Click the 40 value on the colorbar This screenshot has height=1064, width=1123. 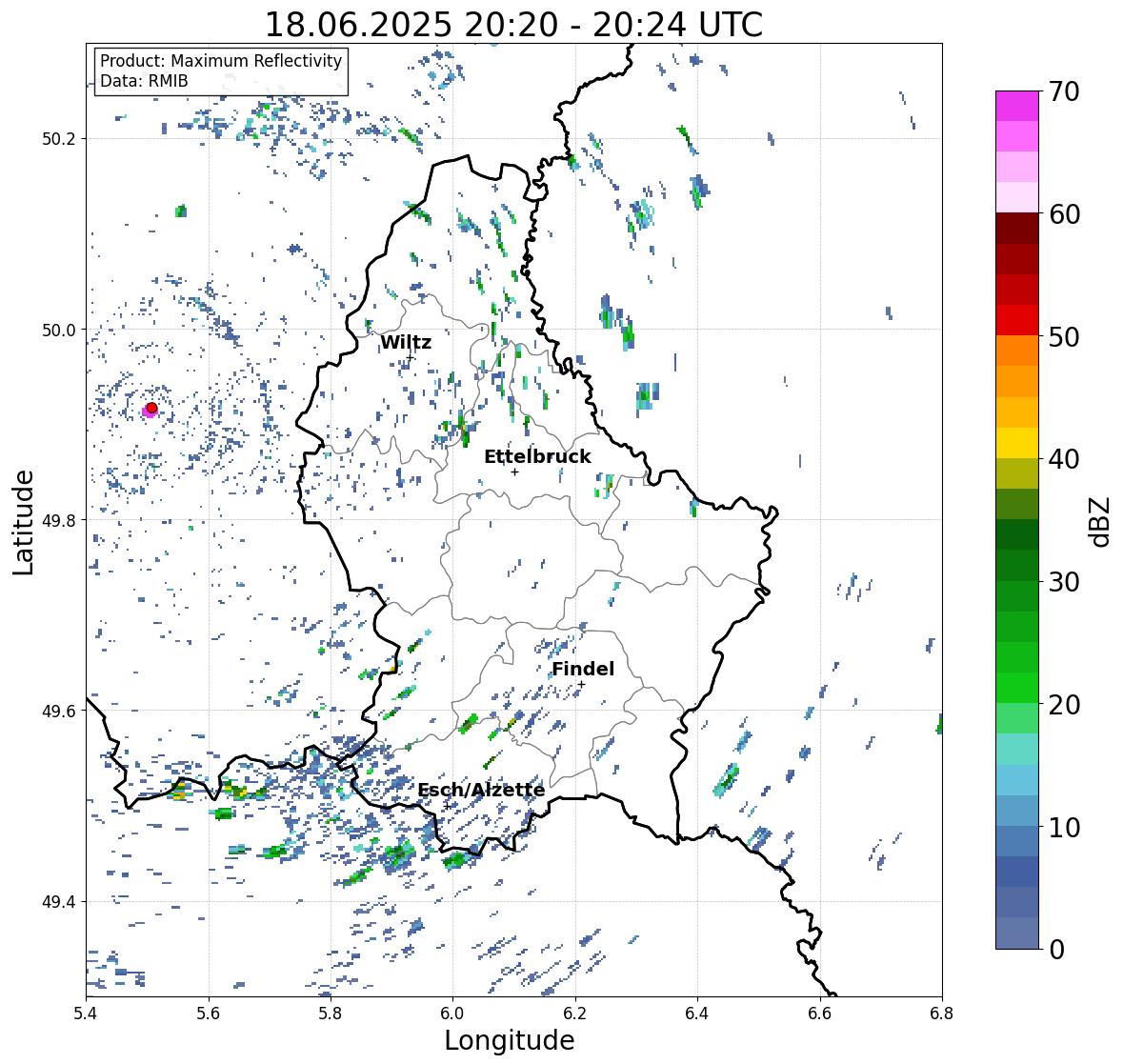1064,459
